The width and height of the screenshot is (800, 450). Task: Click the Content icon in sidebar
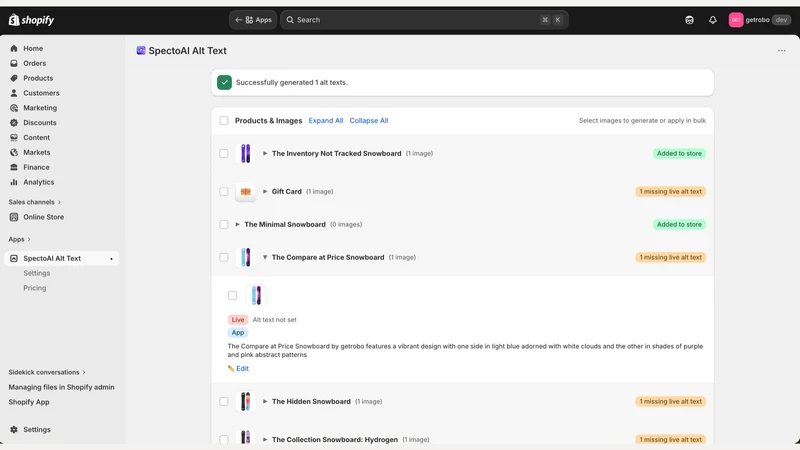(14, 137)
